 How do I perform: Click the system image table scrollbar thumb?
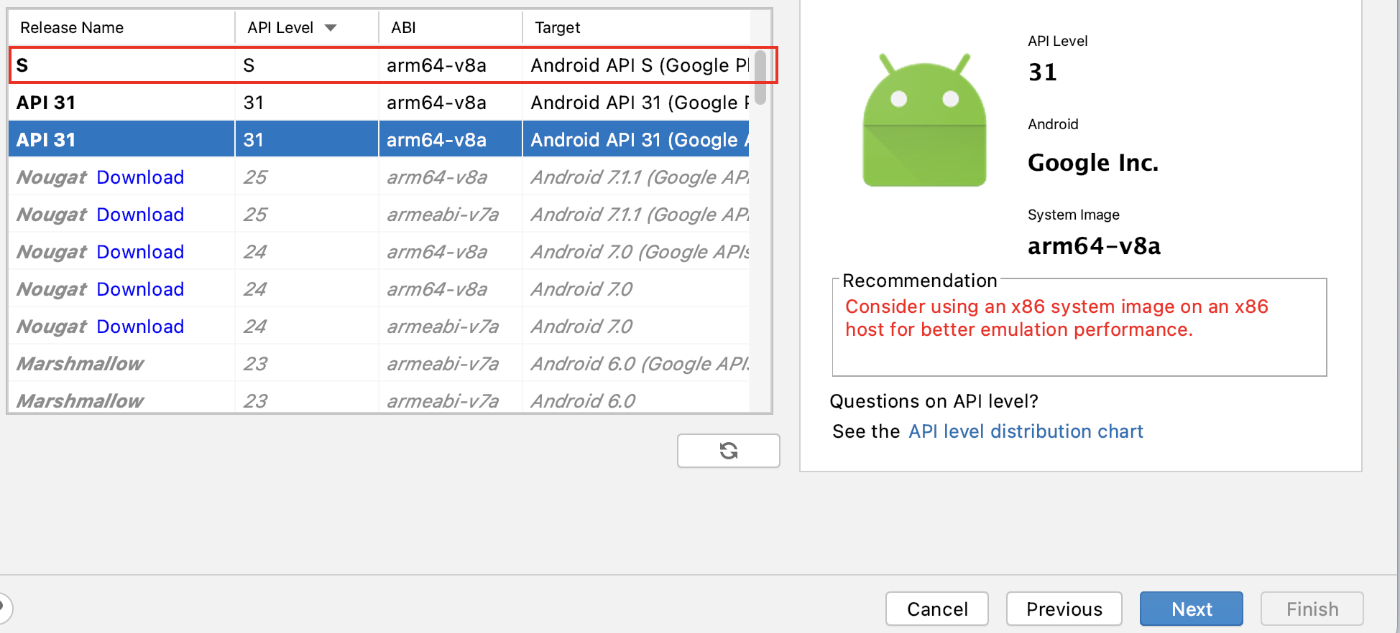[x=760, y=77]
